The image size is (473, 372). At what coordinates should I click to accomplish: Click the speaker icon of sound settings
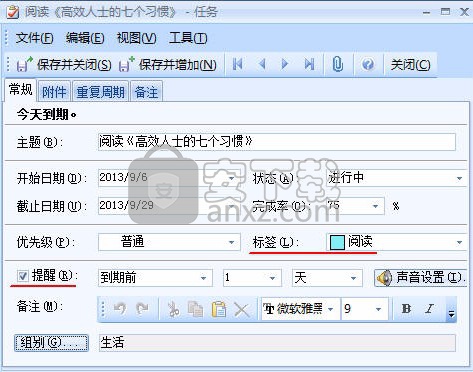(384, 278)
